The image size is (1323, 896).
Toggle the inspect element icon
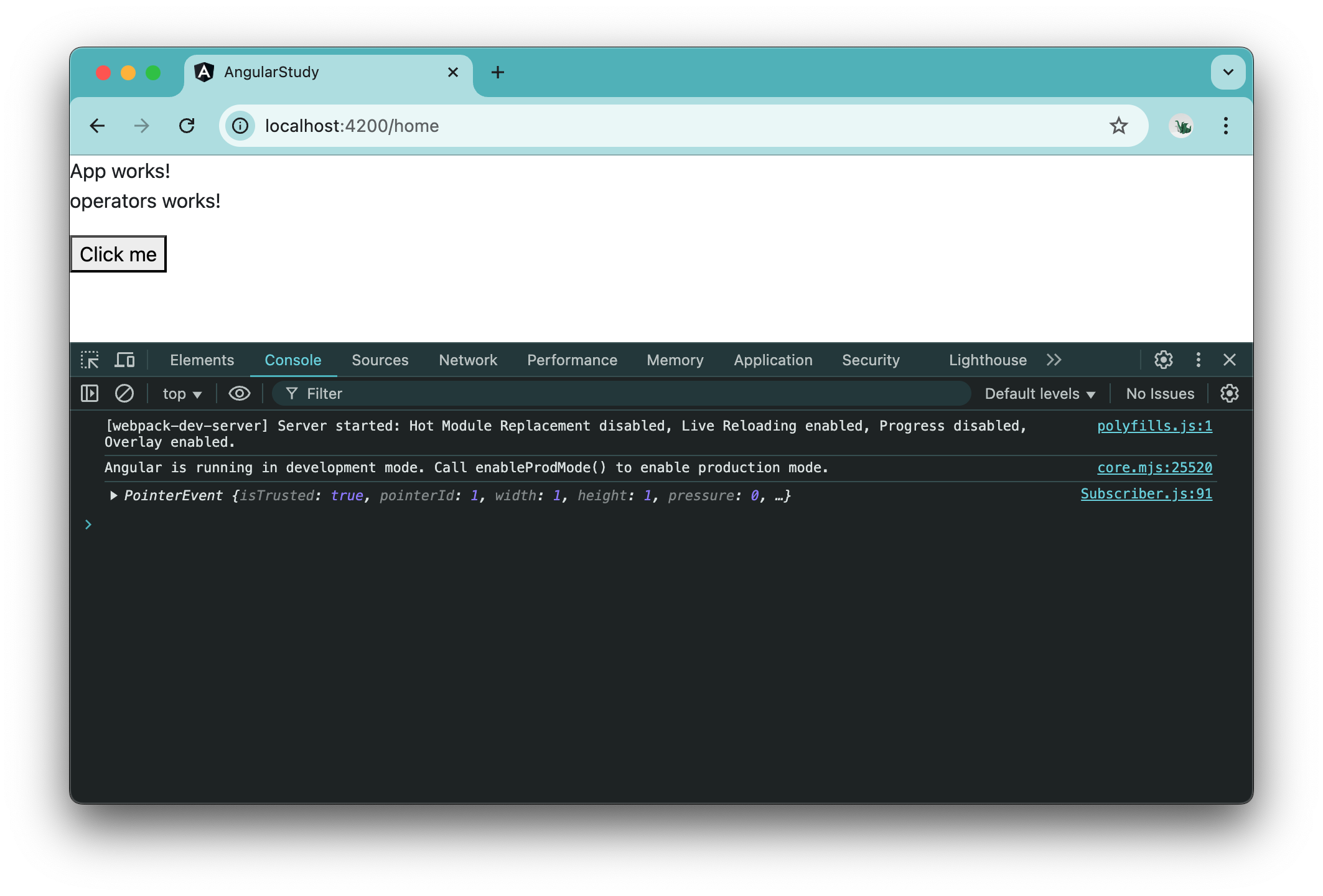(91, 360)
